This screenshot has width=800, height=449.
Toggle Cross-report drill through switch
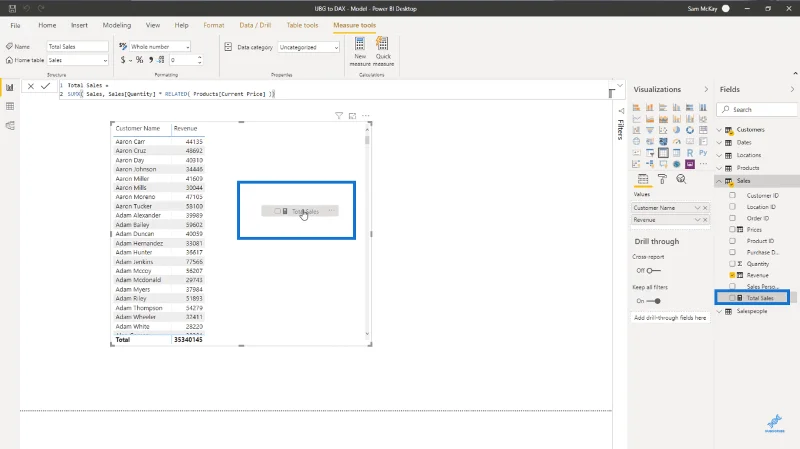pos(653,270)
